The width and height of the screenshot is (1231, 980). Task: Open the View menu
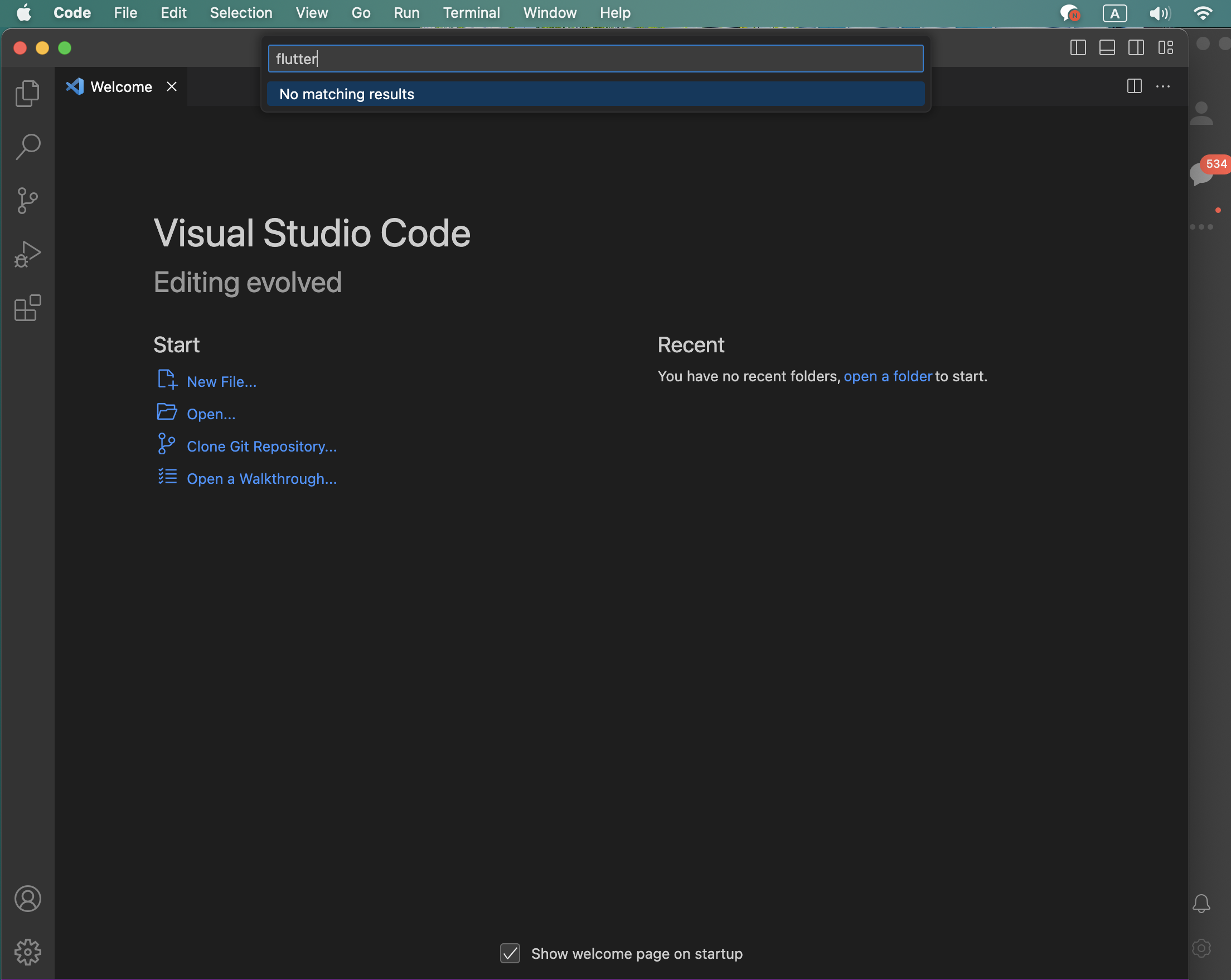click(x=312, y=13)
